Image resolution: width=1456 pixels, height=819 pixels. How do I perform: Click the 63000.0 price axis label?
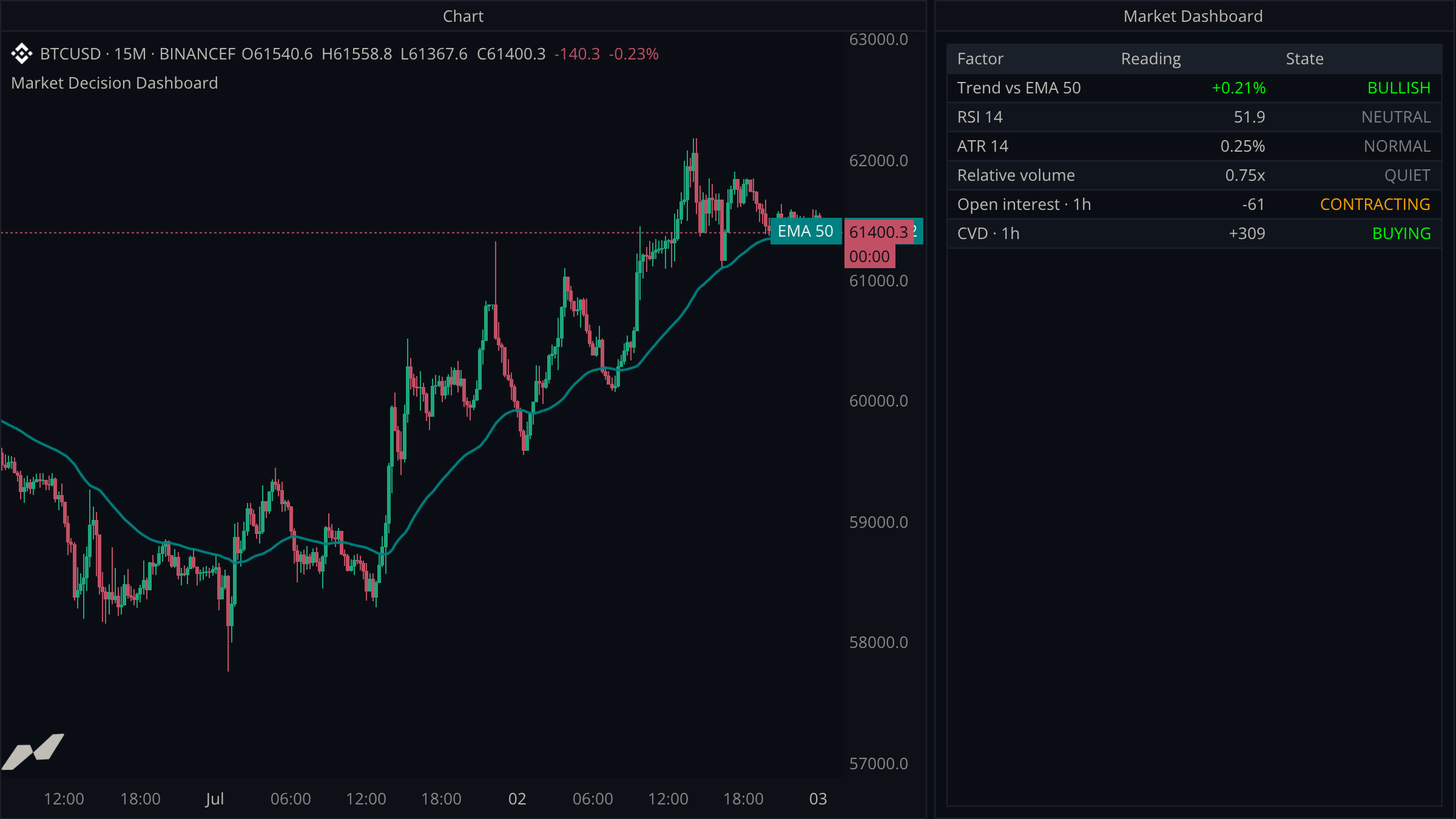(x=878, y=39)
